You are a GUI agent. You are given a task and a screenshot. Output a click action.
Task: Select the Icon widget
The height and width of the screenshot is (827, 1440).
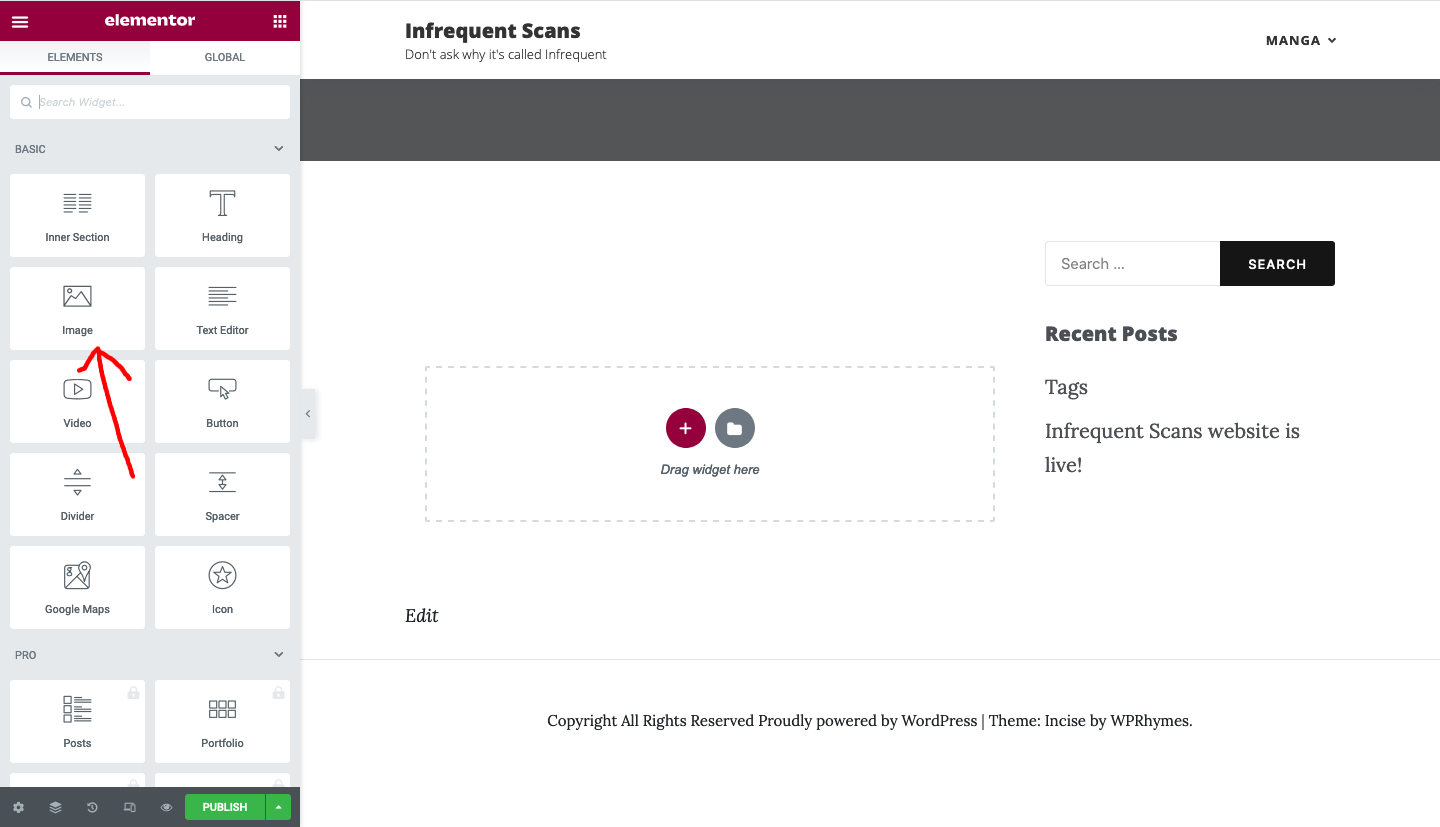coord(222,587)
